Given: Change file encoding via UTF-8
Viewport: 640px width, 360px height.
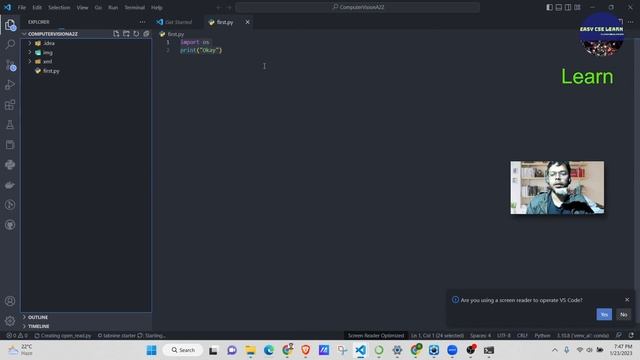Looking at the screenshot, I should (504, 336).
